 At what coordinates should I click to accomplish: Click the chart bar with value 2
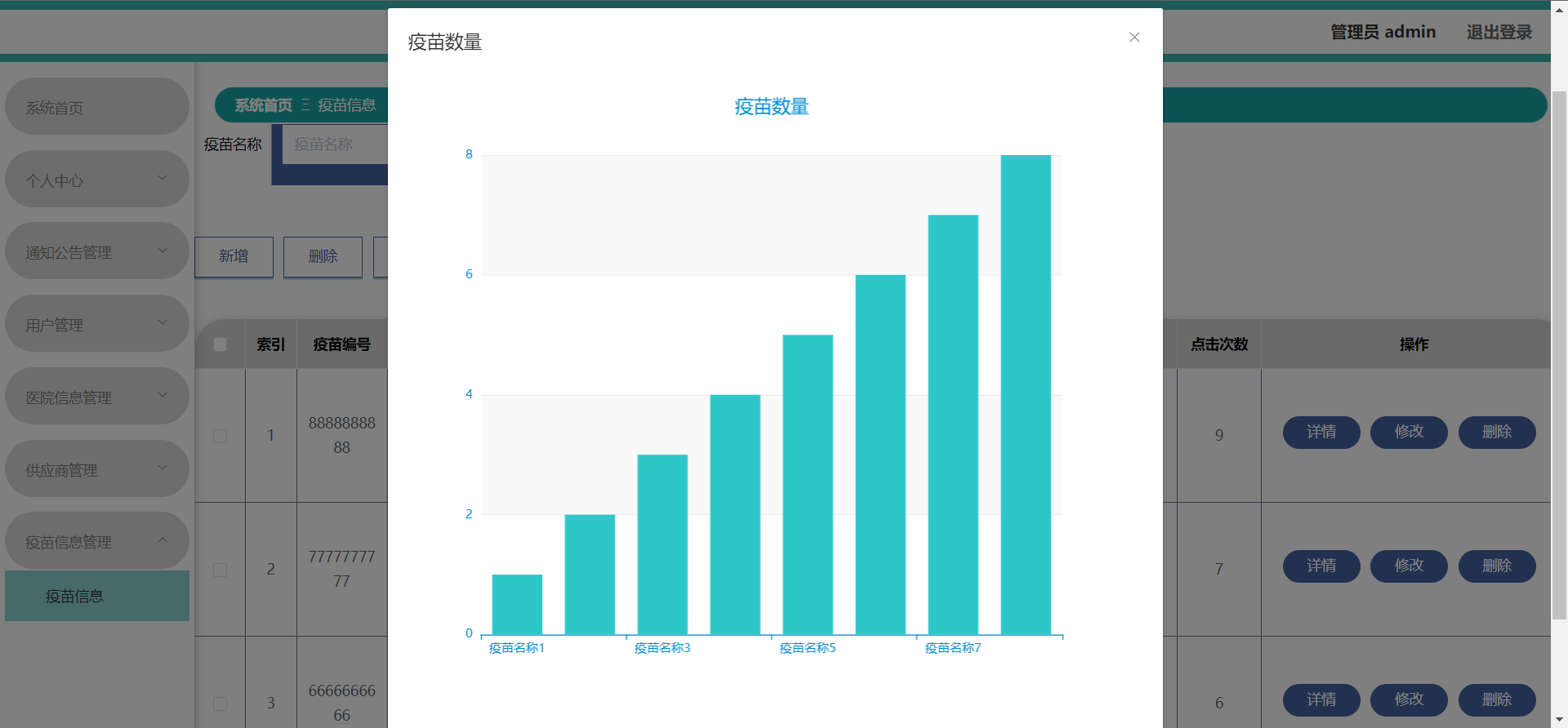[590, 575]
